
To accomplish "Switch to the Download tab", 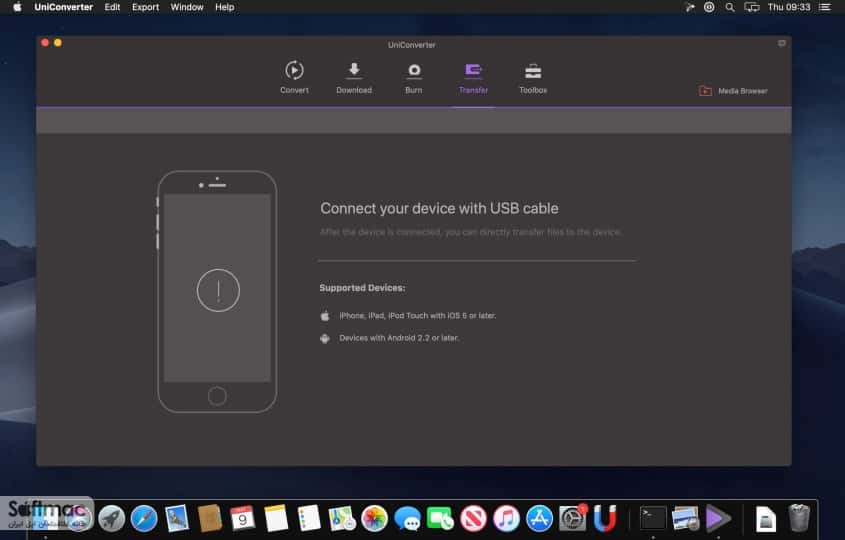I will point(354,78).
